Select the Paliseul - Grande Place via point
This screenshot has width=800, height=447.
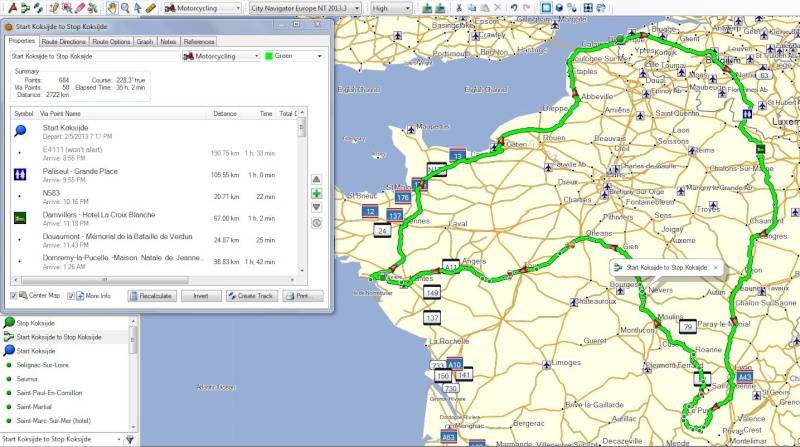pyautogui.click(x=154, y=175)
